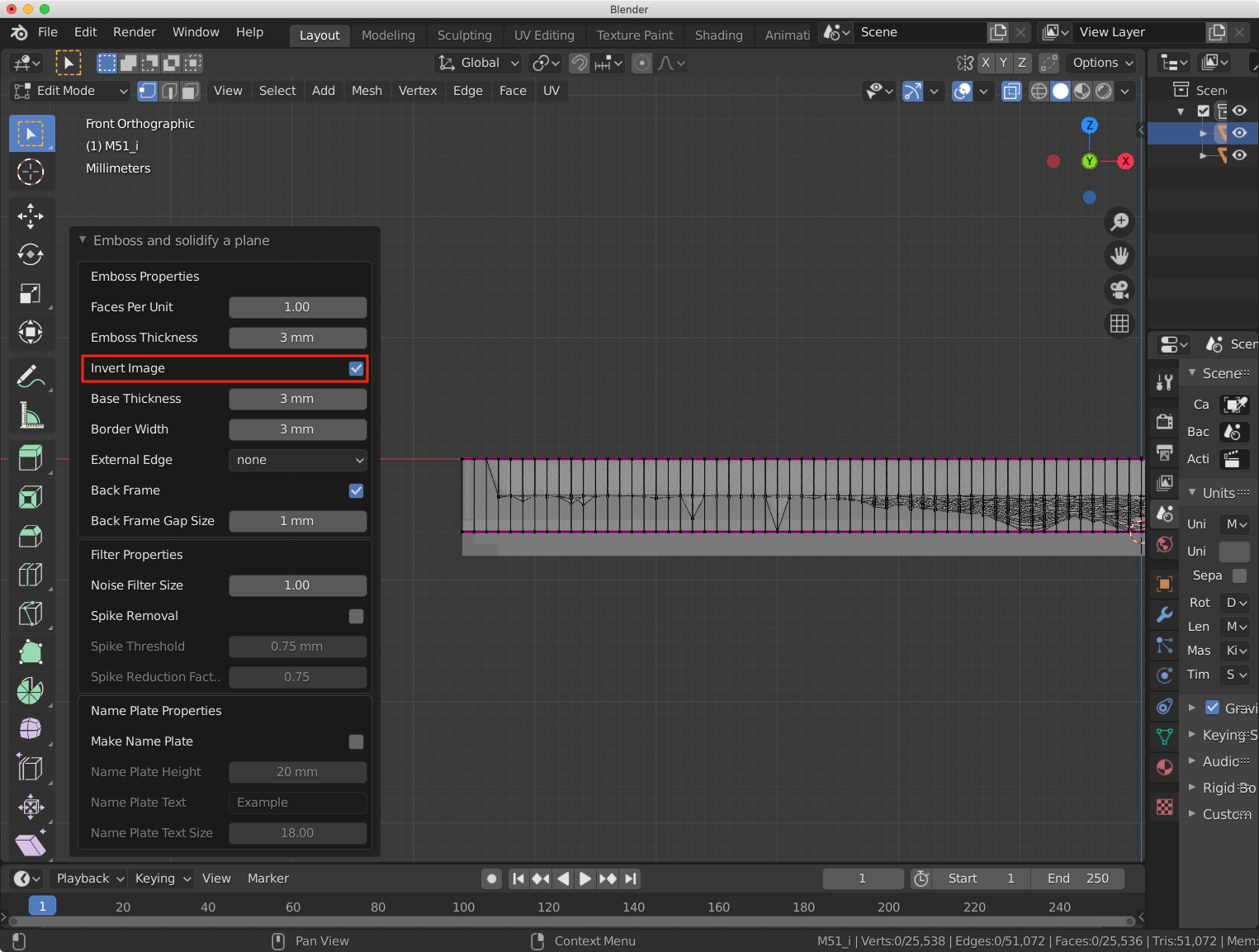Screen dimensions: 1259x952
Task: Open the Render menu
Action: [x=134, y=32]
